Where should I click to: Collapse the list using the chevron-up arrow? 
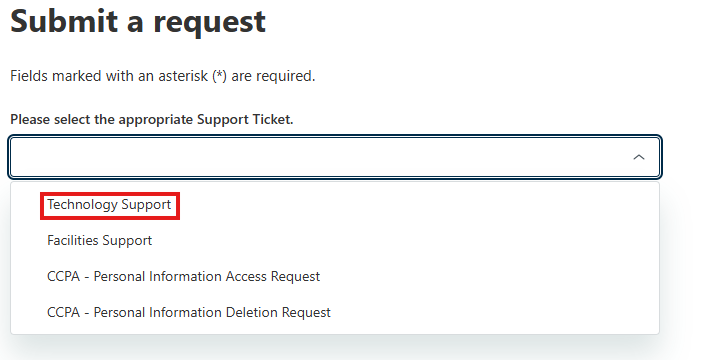[638, 157]
